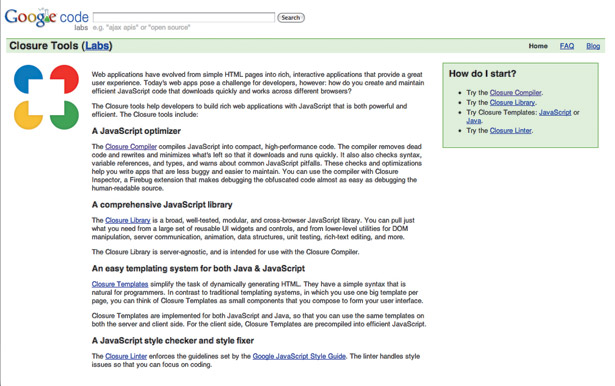The height and width of the screenshot is (386, 615).
Task: Click the search hint text 'ajax apis' or 'open source'
Action: [x=142, y=27]
